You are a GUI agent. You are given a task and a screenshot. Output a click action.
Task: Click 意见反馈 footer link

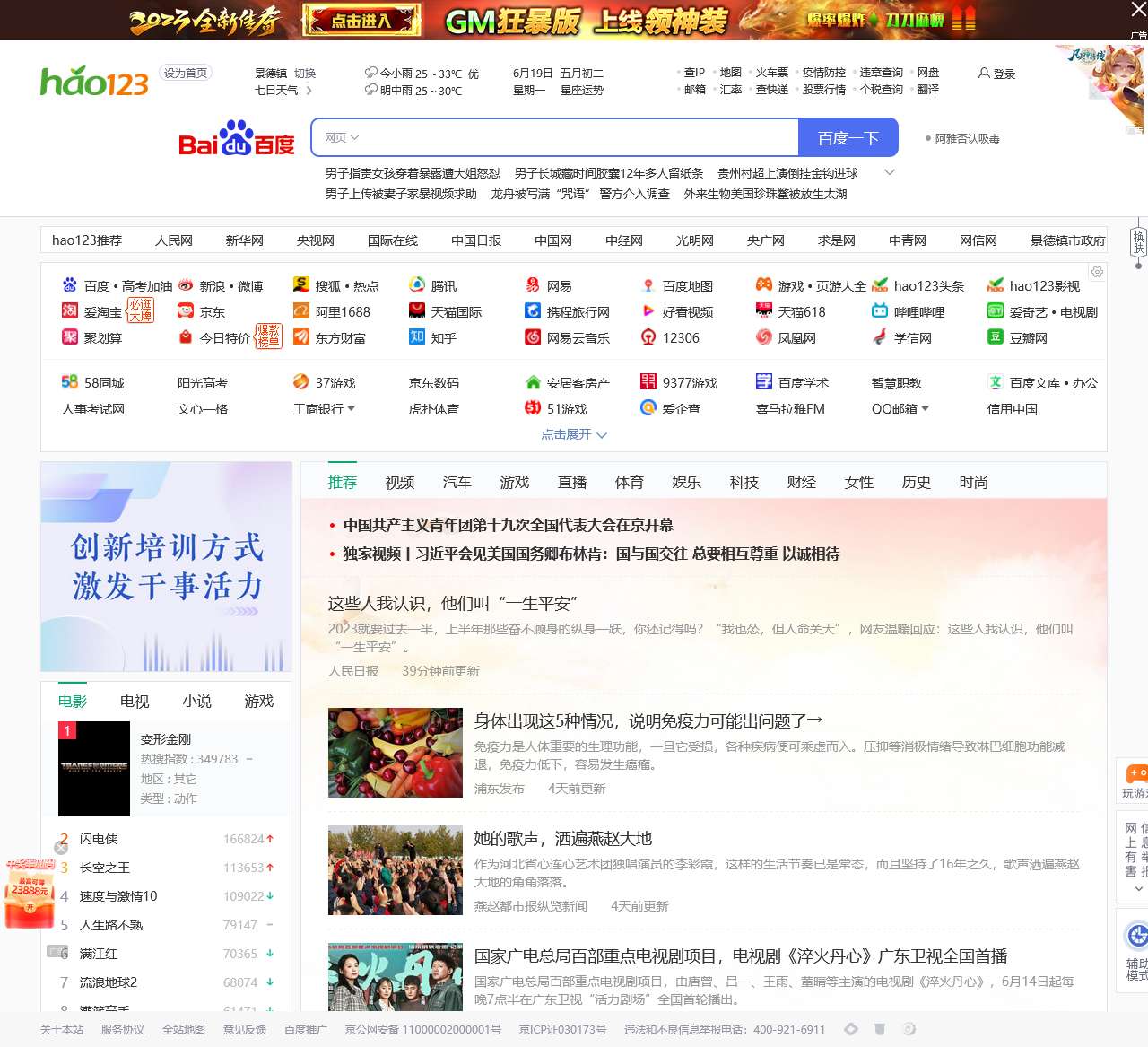245,1029
